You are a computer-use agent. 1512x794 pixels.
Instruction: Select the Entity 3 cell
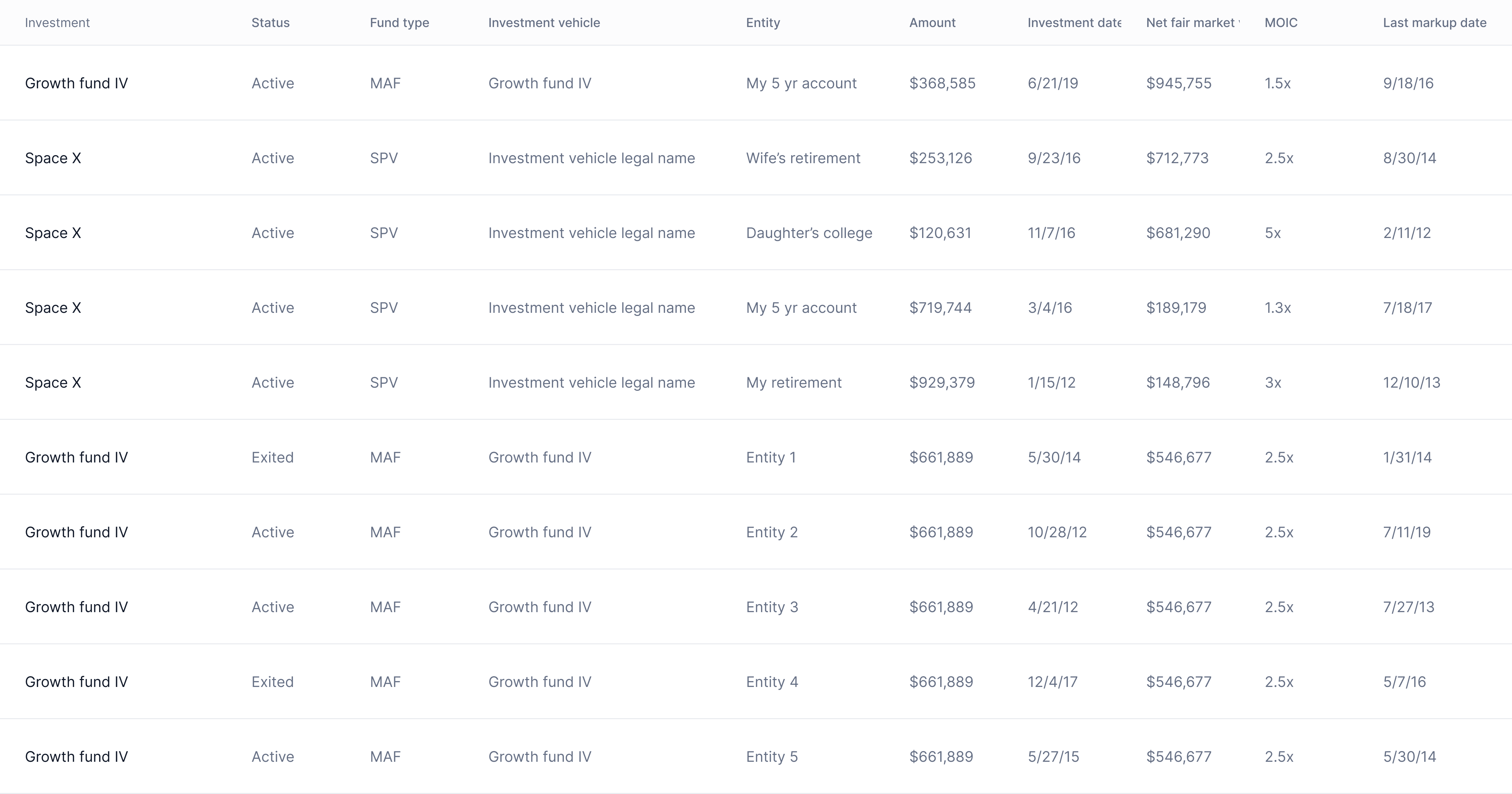(x=771, y=607)
